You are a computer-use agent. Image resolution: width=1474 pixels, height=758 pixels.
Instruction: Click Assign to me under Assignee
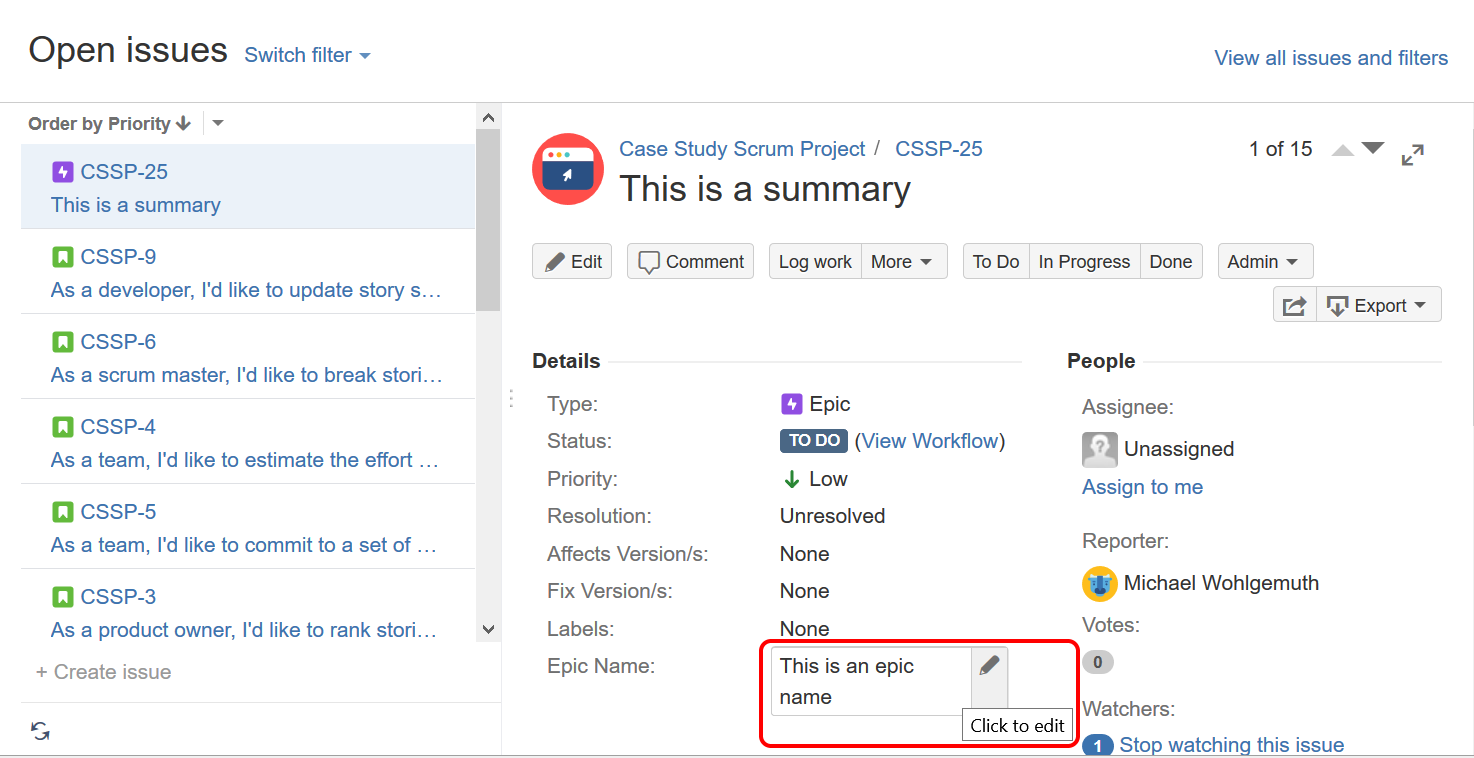click(1142, 487)
